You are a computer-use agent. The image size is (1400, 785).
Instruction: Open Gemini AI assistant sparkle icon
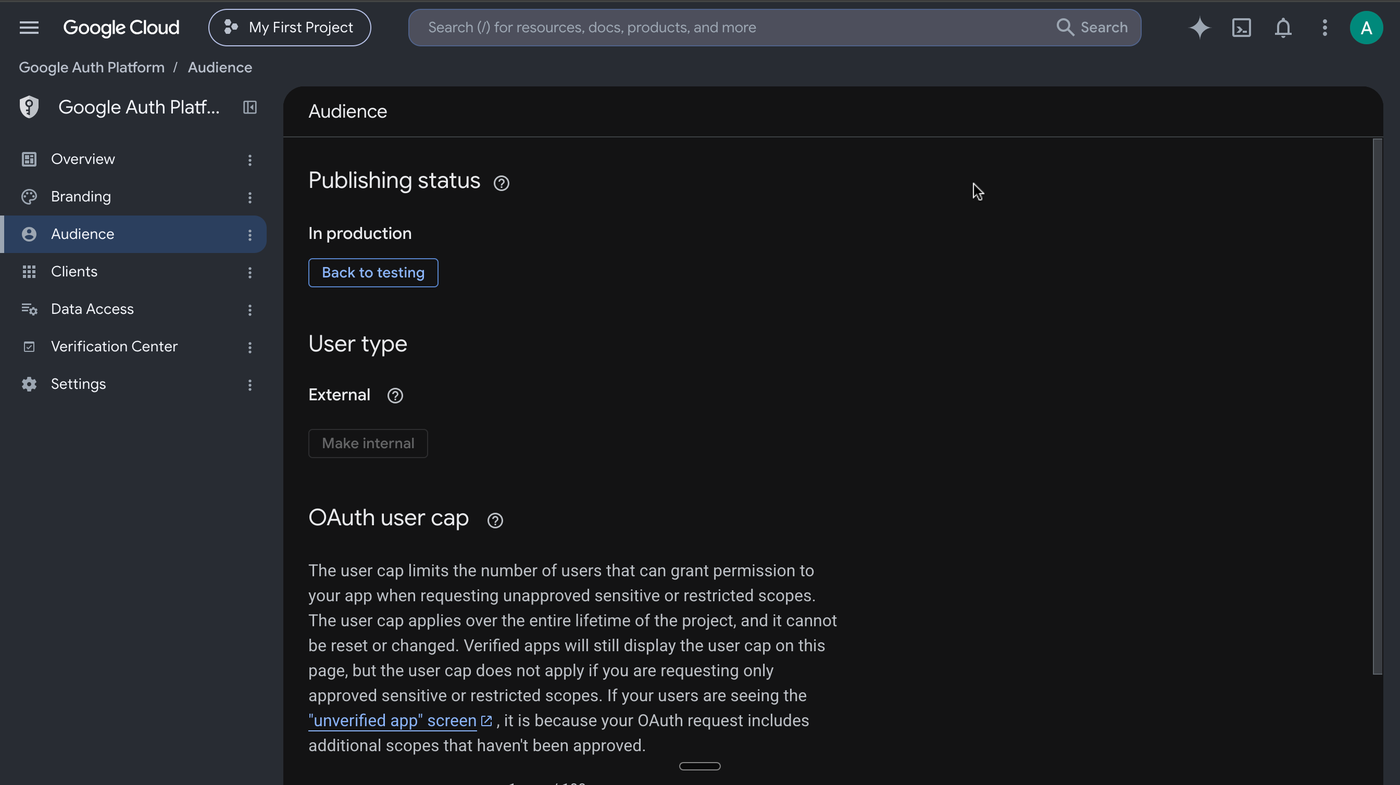1199,28
